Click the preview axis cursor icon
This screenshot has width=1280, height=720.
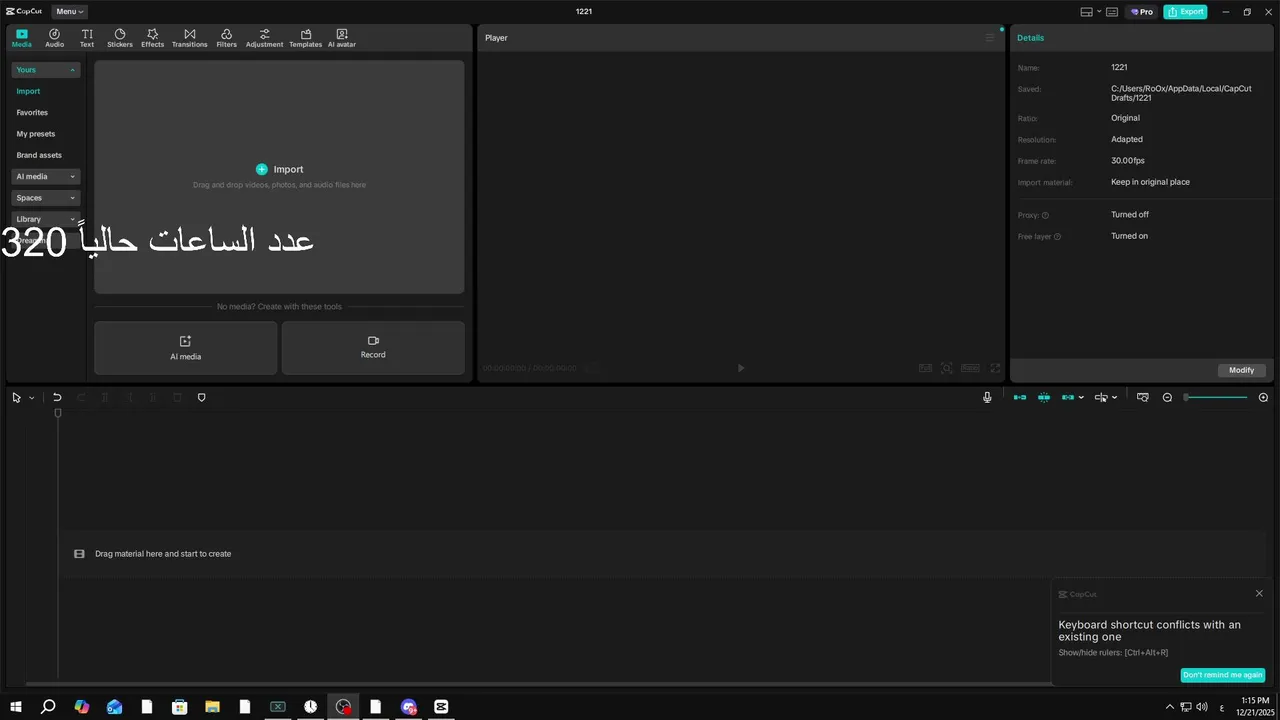tap(1101, 398)
